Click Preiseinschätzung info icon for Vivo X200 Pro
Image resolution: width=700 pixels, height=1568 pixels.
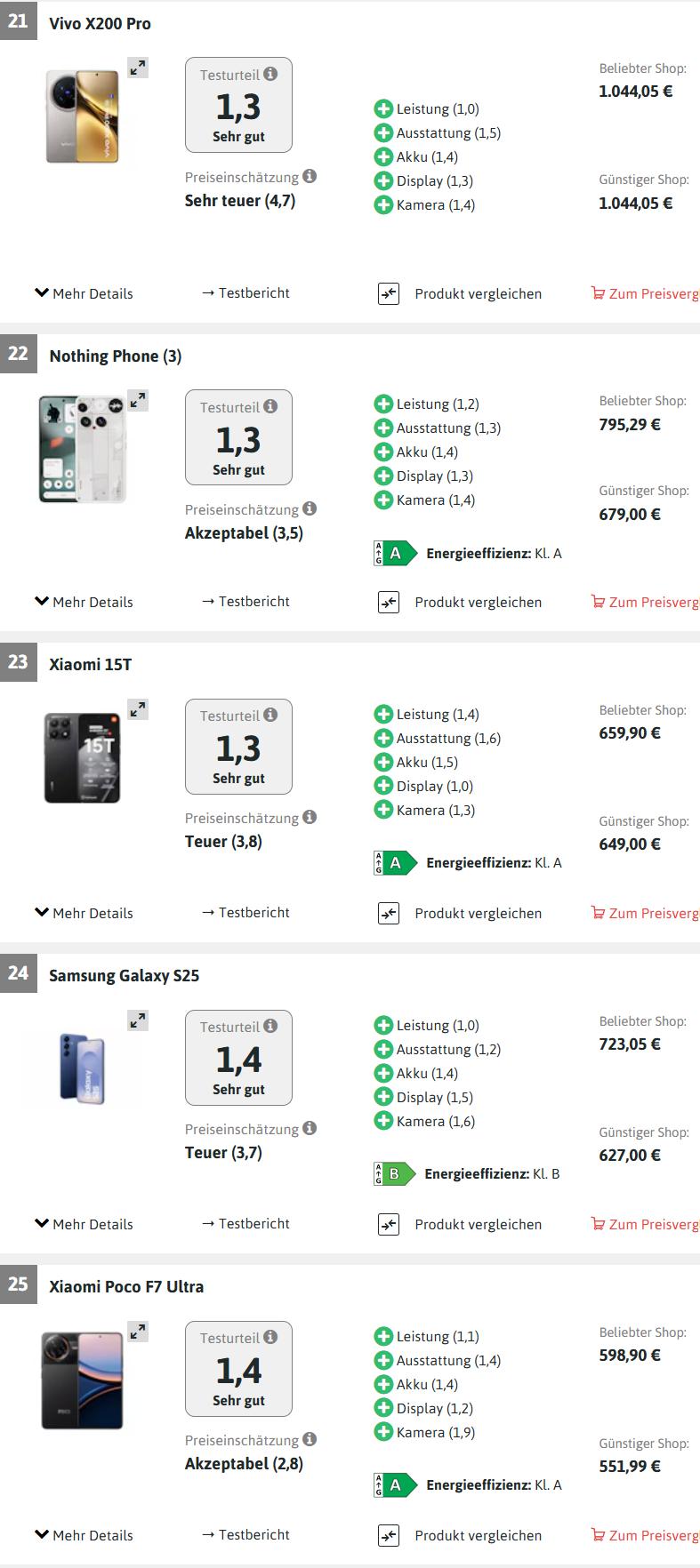[x=310, y=176]
